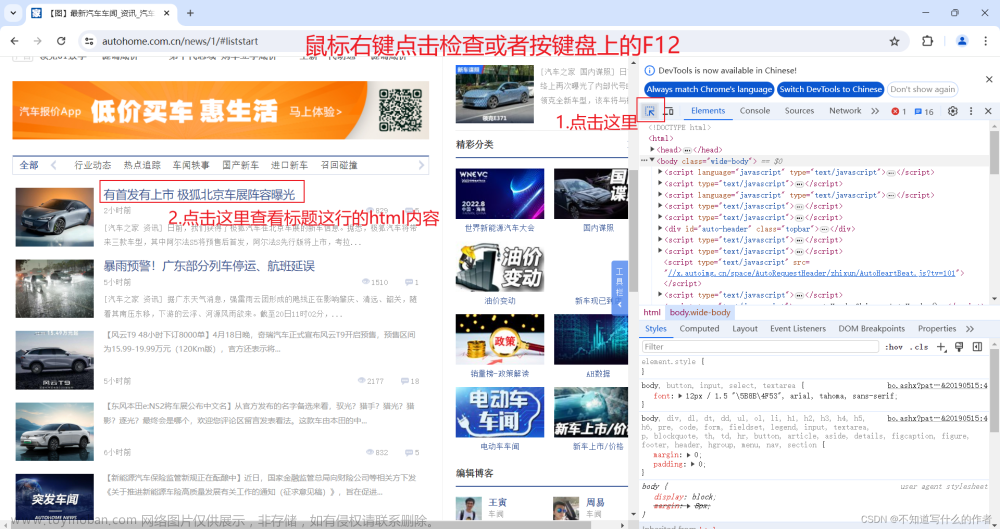Open the Layout tab
This screenshot has height=529, width=1000.
[745, 329]
